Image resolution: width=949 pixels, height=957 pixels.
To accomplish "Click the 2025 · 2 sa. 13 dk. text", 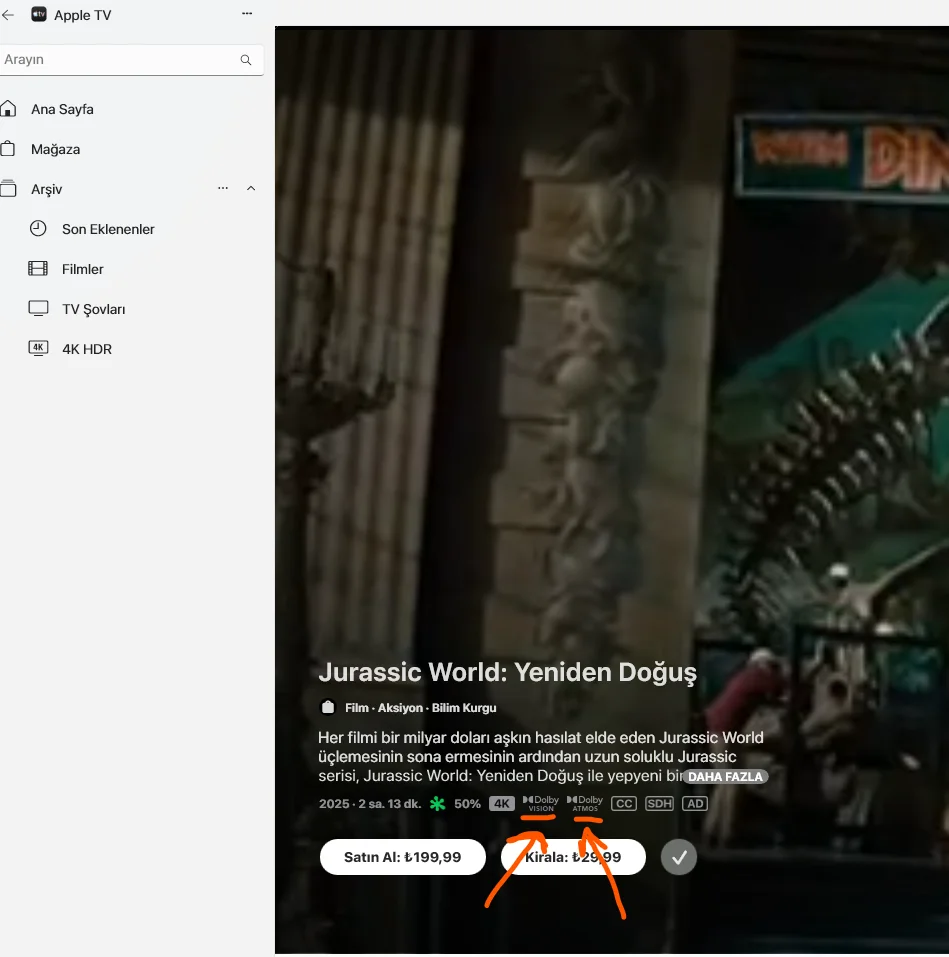I will coord(370,804).
